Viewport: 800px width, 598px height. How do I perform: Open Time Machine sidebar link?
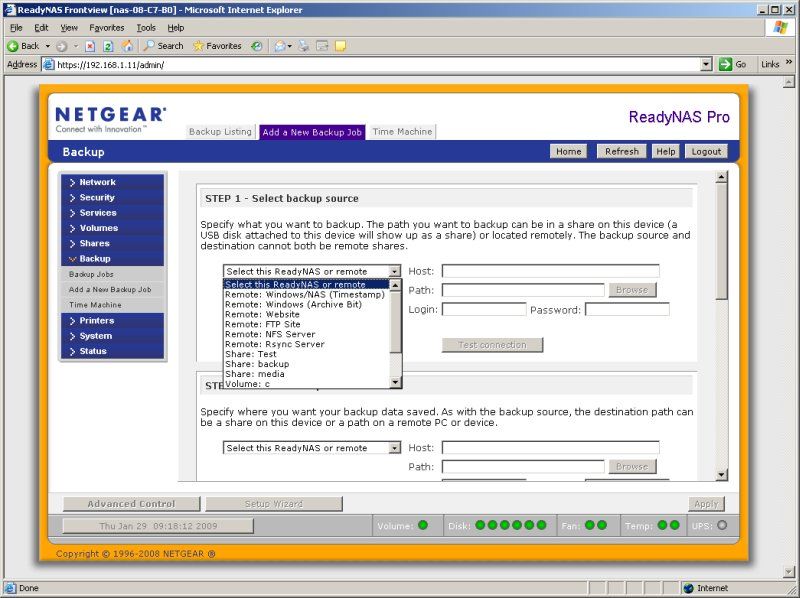coord(95,305)
